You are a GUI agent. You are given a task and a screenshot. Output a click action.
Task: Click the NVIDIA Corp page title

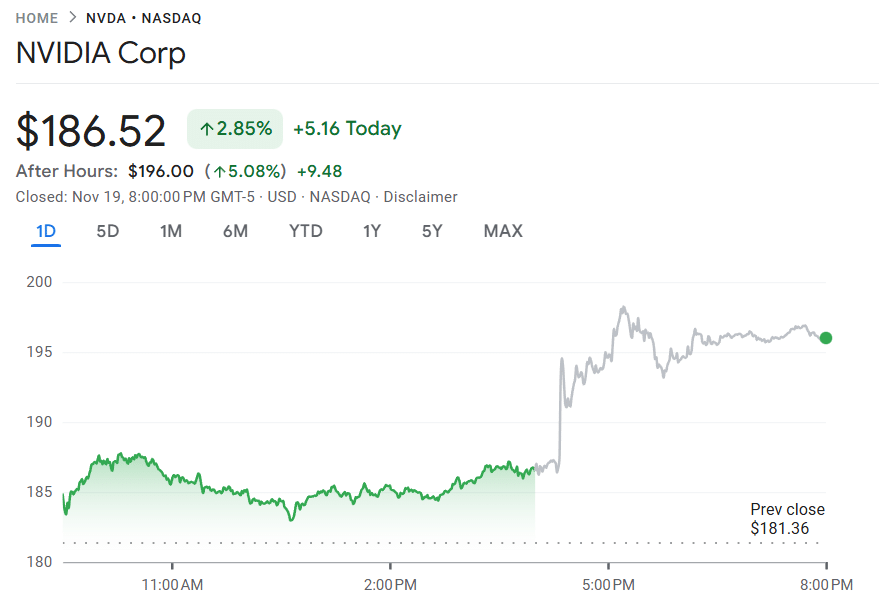100,53
